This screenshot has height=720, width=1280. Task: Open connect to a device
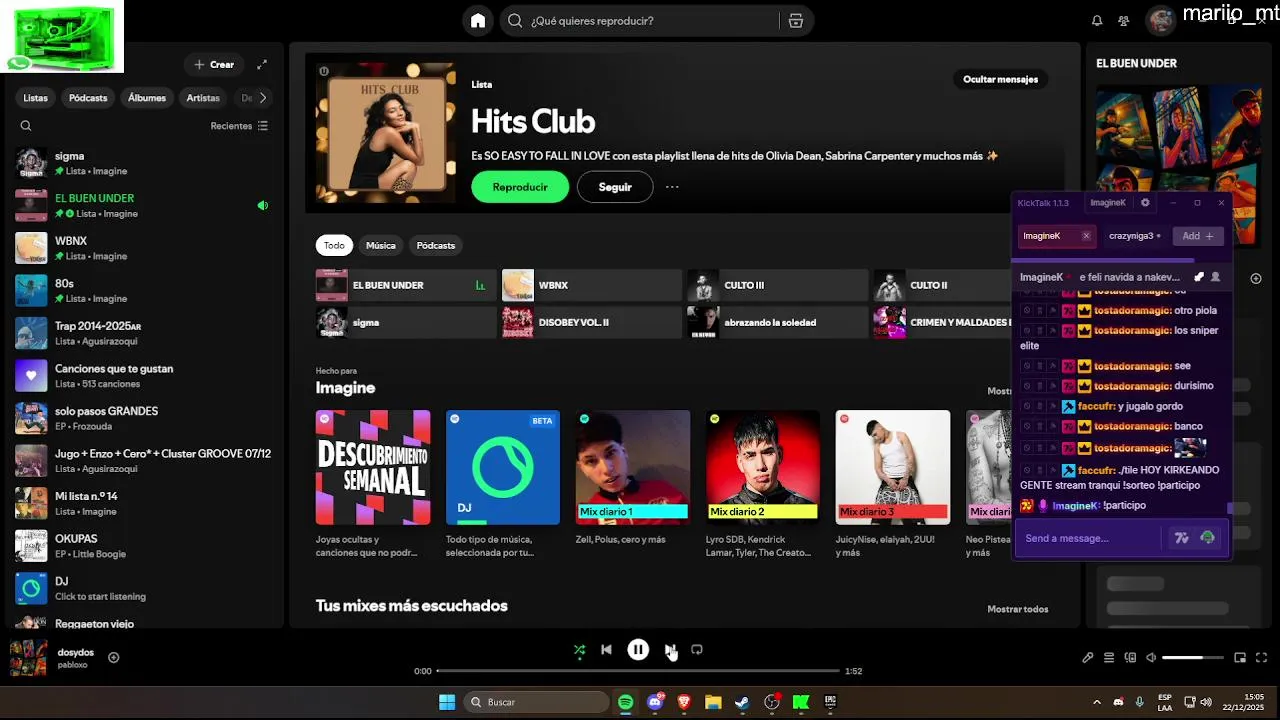click(1131, 657)
